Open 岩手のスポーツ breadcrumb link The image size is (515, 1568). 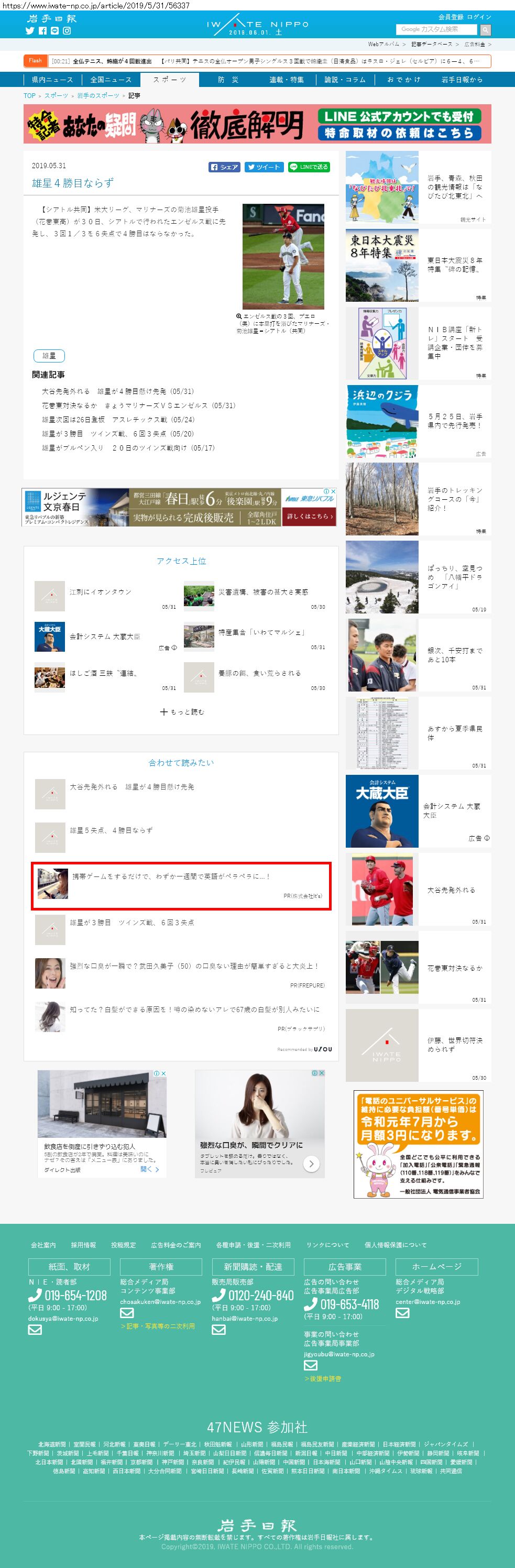(x=98, y=95)
